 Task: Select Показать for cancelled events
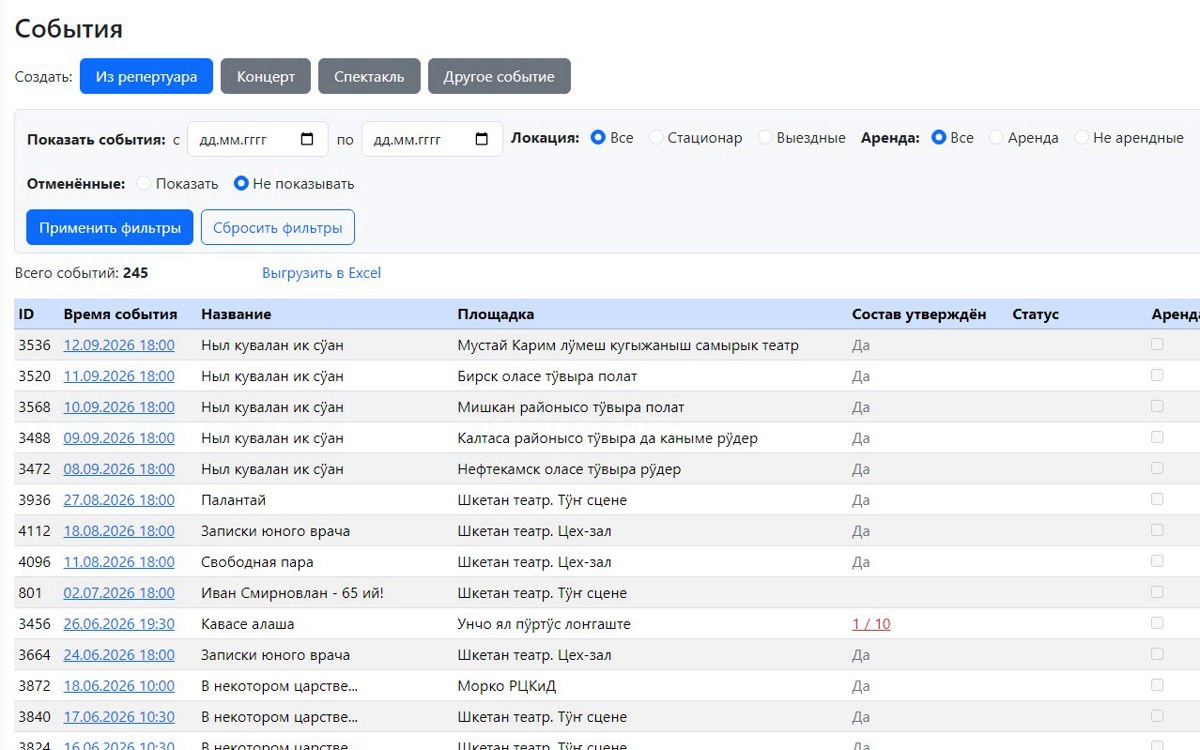[144, 184]
